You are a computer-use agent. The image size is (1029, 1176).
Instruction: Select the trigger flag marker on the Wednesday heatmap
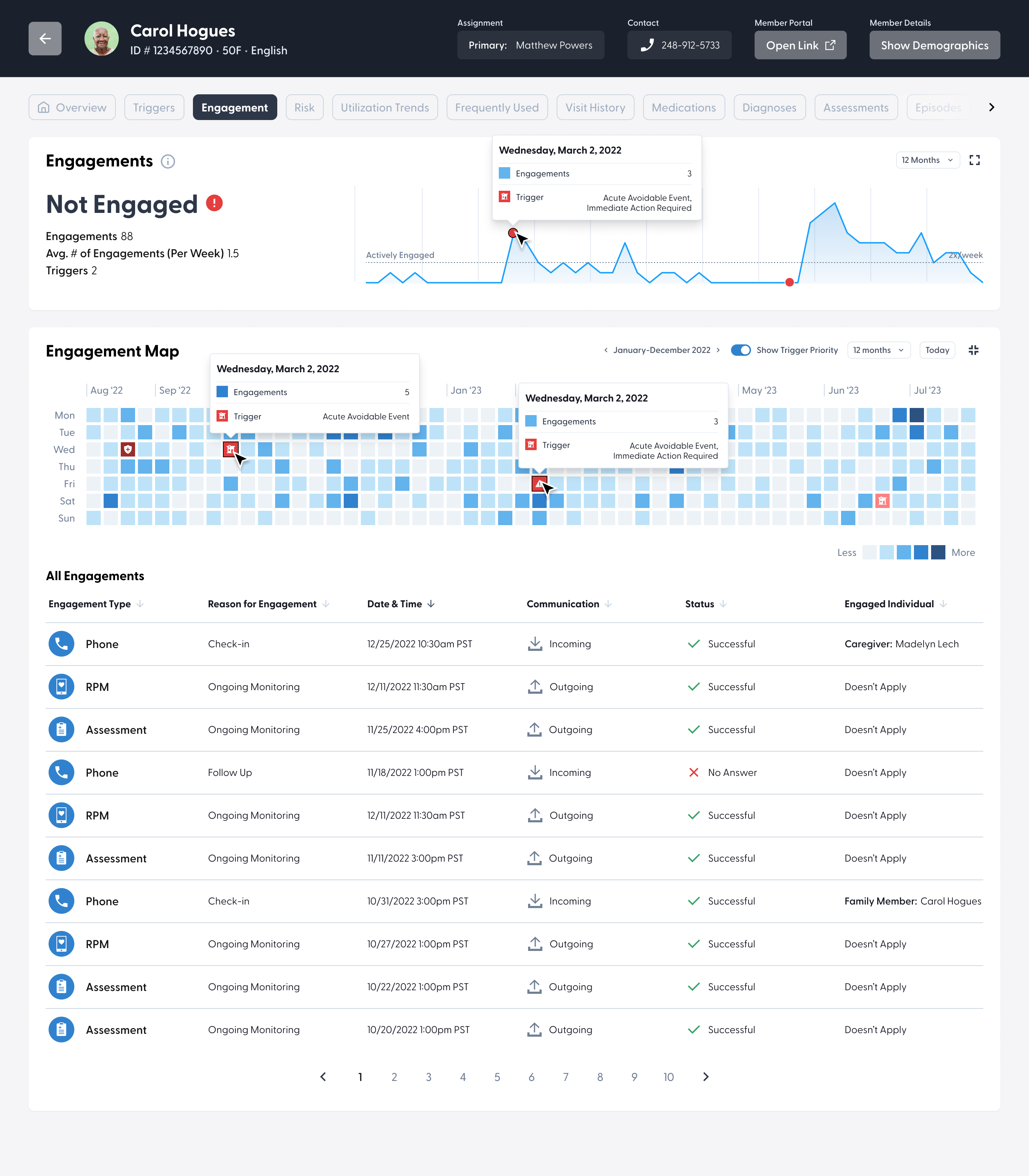(x=231, y=450)
